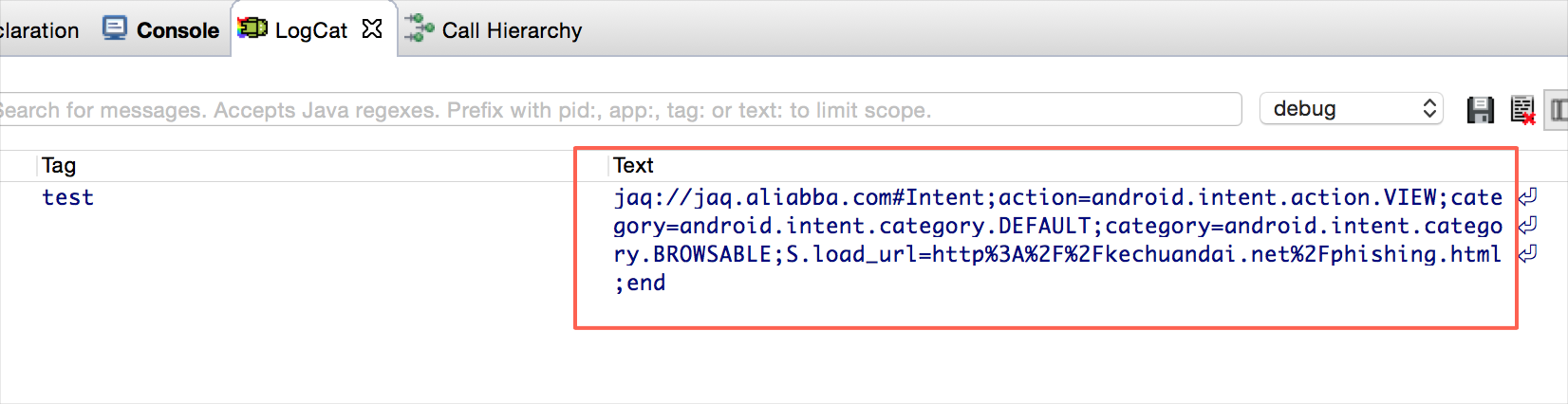The height and width of the screenshot is (404, 1568).
Task: Click the LogCat Android icon
Action: 252,28
